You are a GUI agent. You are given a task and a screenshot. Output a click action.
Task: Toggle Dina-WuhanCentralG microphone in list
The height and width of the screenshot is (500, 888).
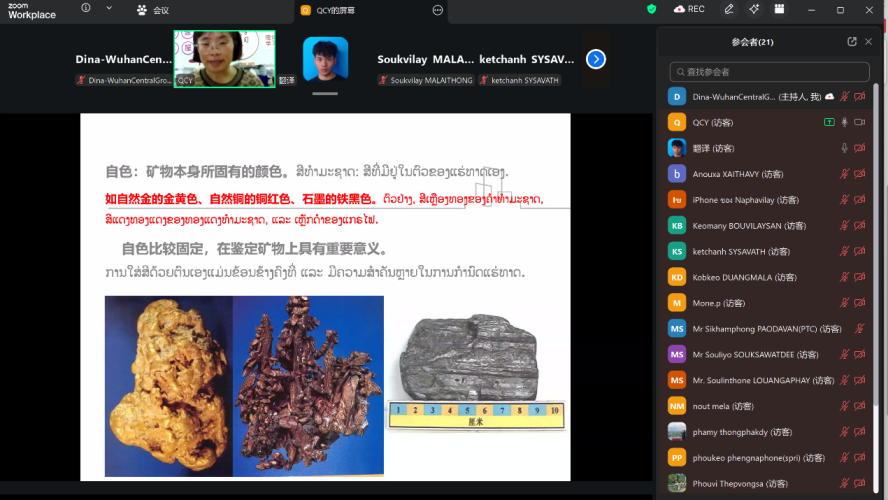(x=844, y=97)
